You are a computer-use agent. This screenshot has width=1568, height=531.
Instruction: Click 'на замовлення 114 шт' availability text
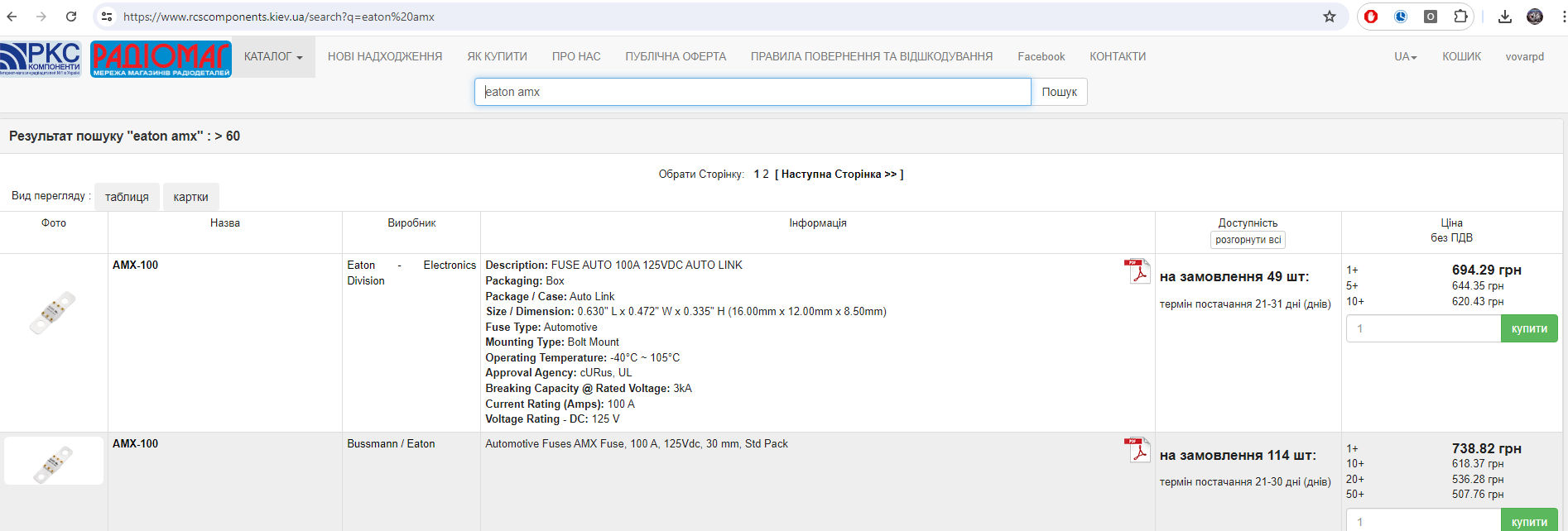[x=1238, y=456]
